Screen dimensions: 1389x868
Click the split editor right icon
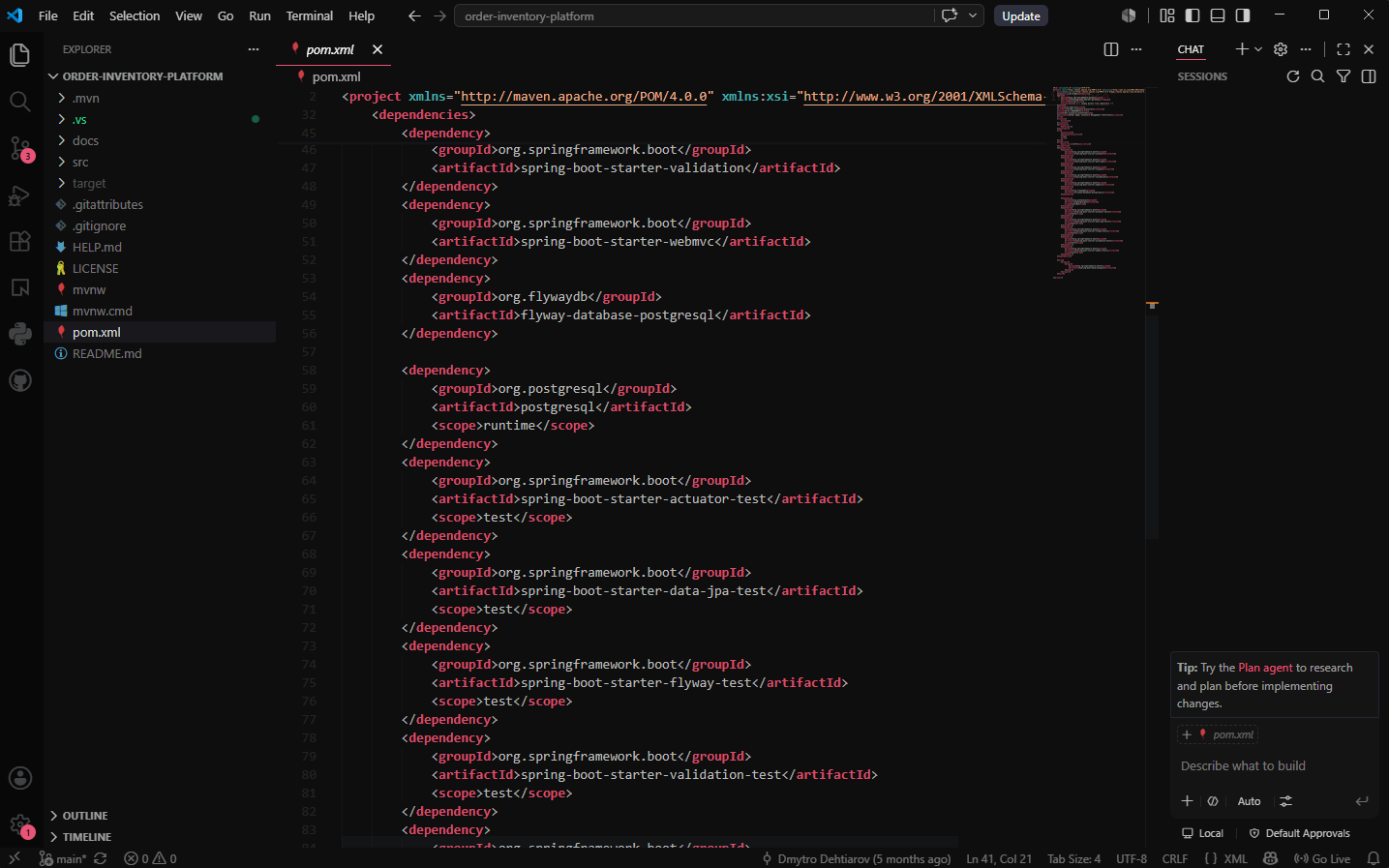pyautogui.click(x=1111, y=49)
